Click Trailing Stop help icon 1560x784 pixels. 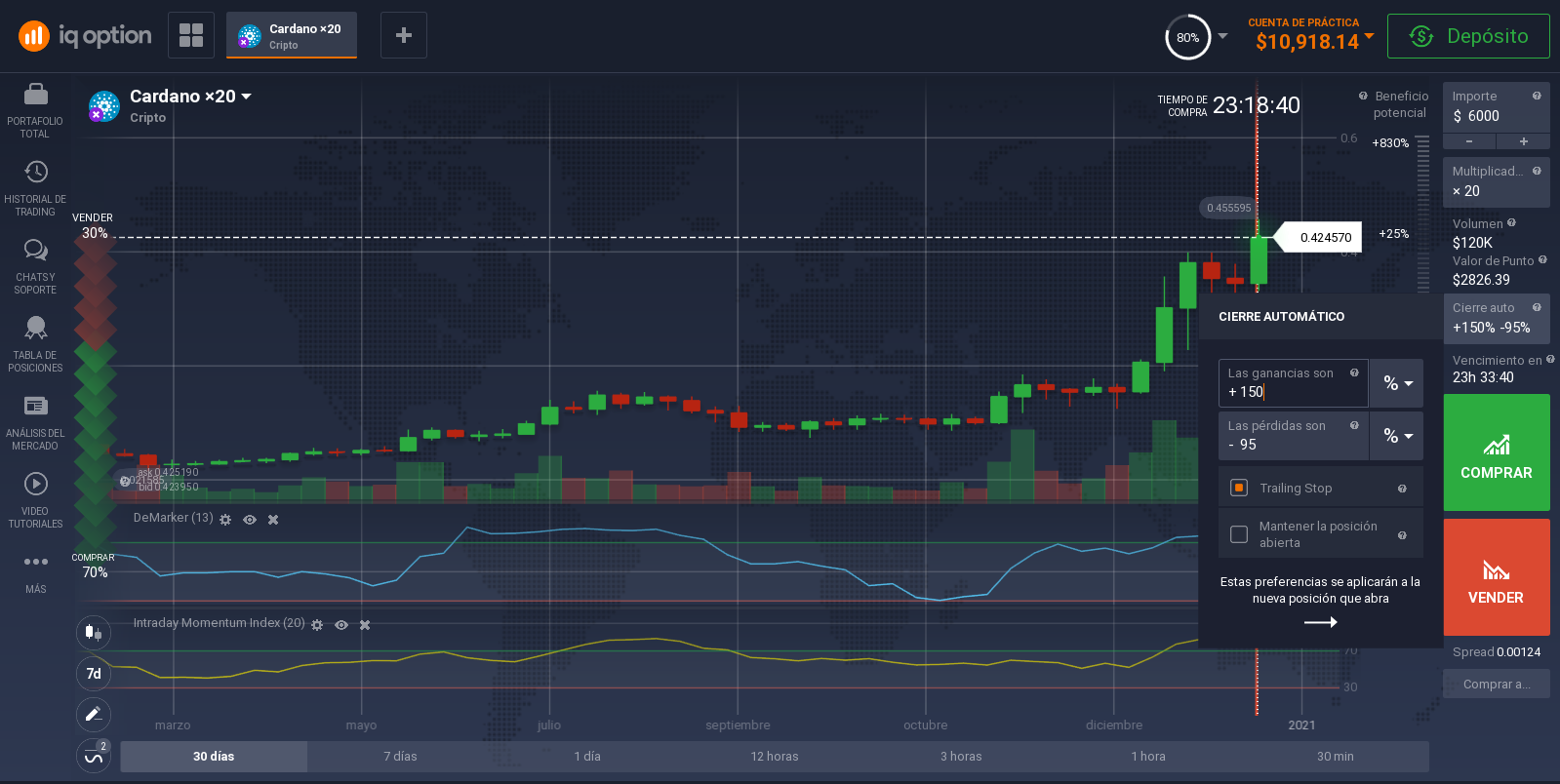tap(1402, 489)
